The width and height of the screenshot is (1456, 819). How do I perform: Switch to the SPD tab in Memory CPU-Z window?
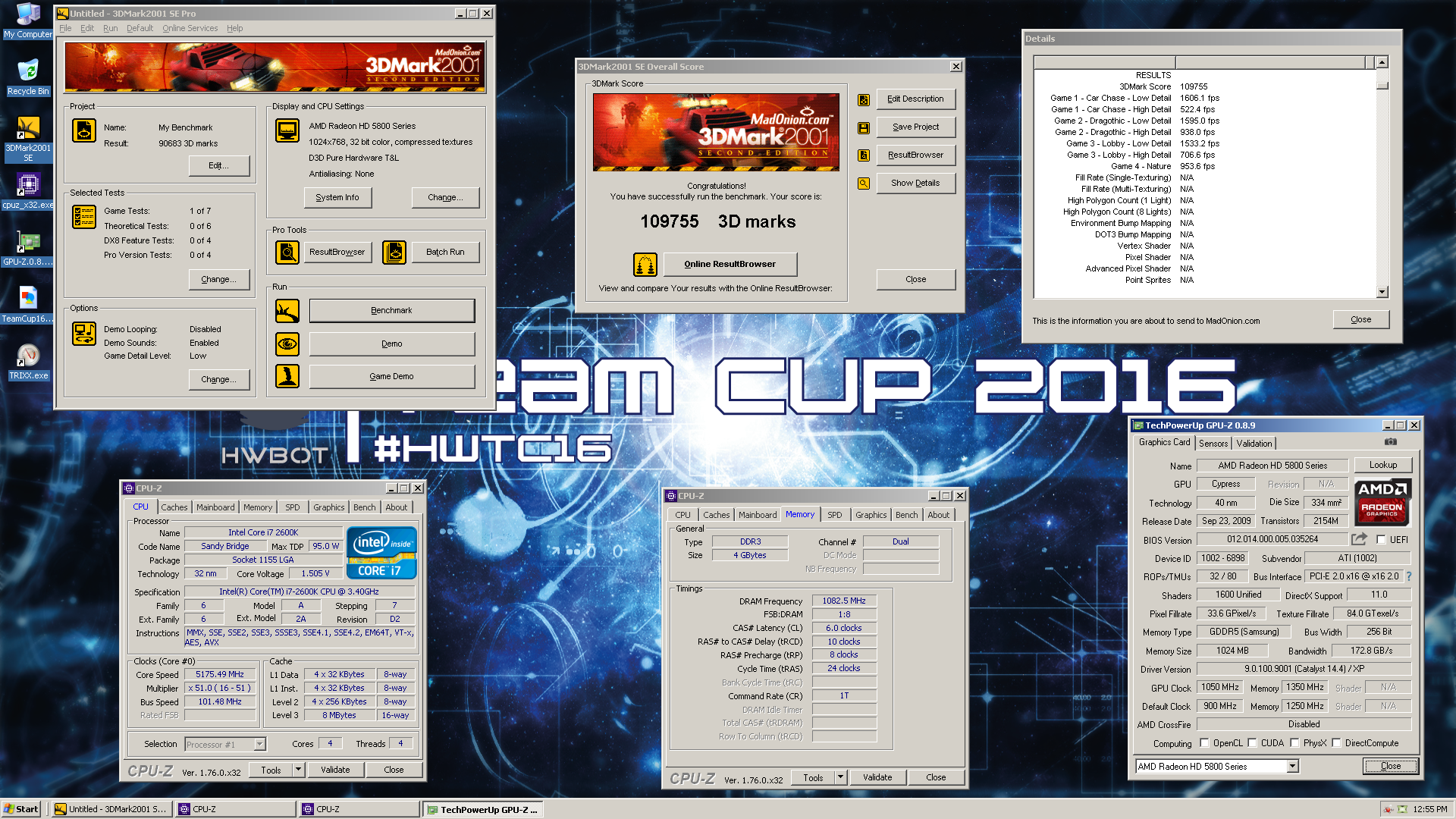[x=834, y=515]
